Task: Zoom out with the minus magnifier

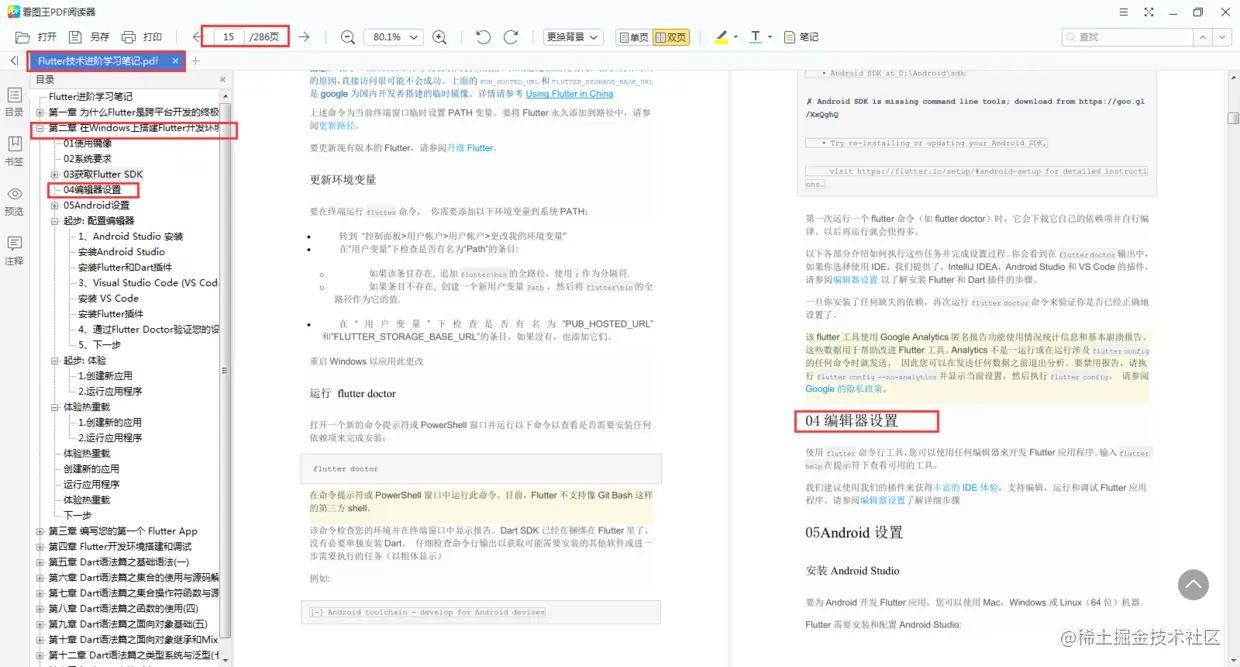Action: [x=348, y=37]
